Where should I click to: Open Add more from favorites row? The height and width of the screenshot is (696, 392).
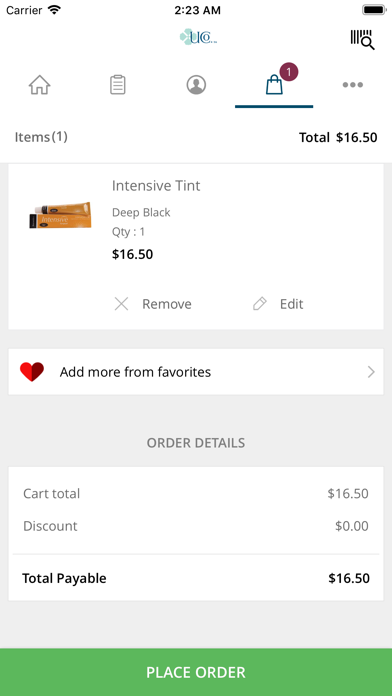[x=196, y=372]
